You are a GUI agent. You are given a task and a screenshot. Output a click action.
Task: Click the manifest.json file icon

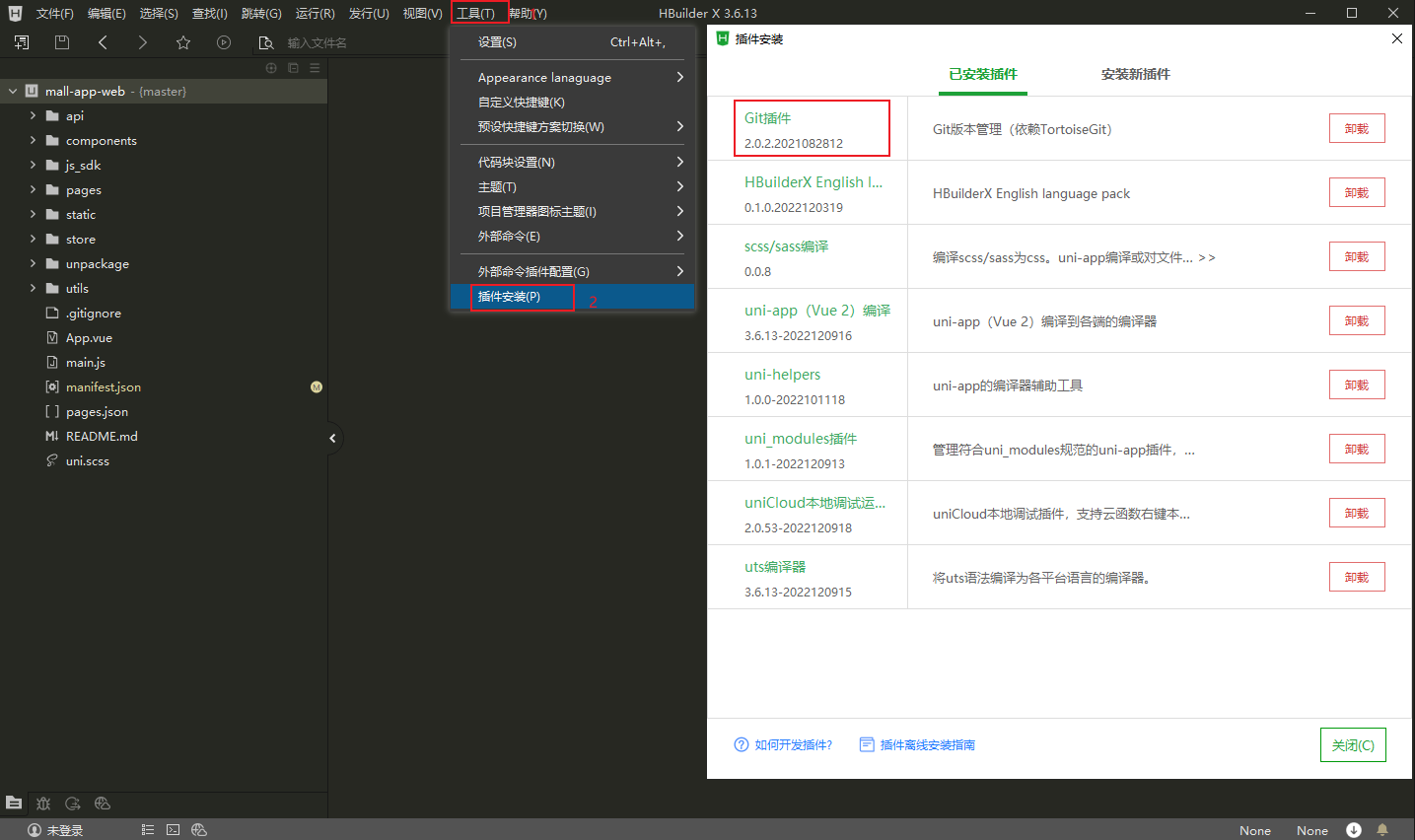coord(52,386)
